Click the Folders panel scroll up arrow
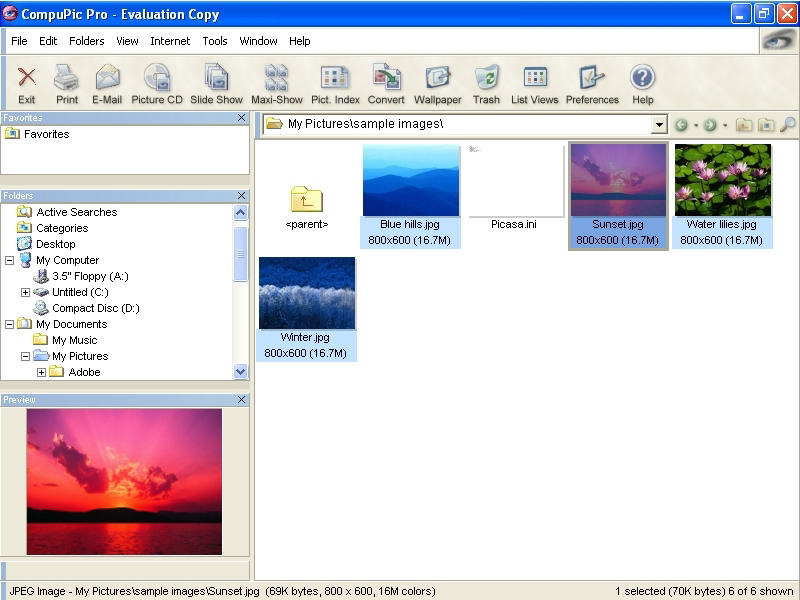Screen dimensions: 800x600 [x=241, y=213]
